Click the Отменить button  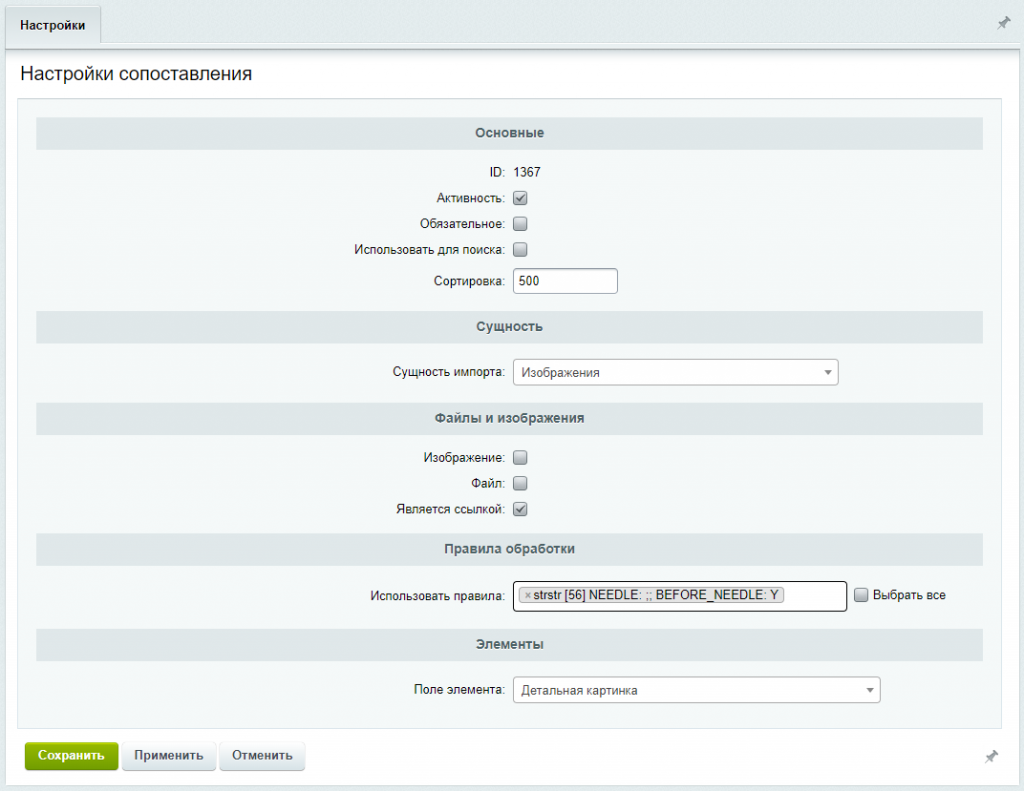[262, 756]
